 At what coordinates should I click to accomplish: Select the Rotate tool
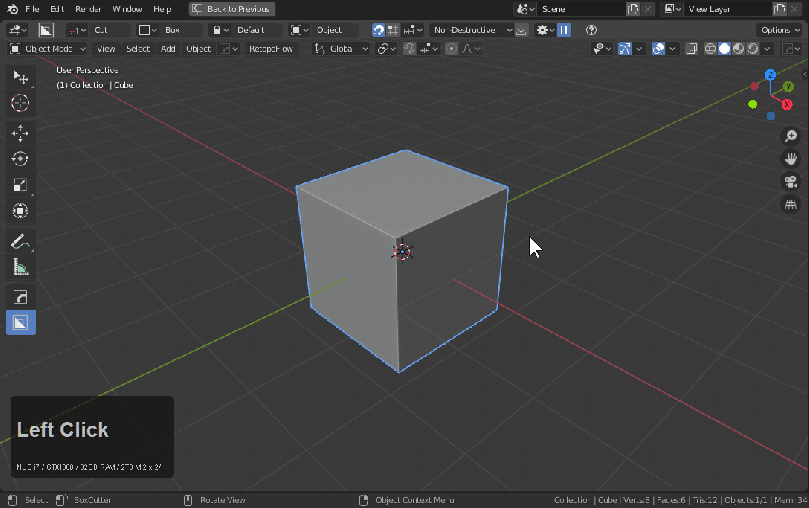20,159
